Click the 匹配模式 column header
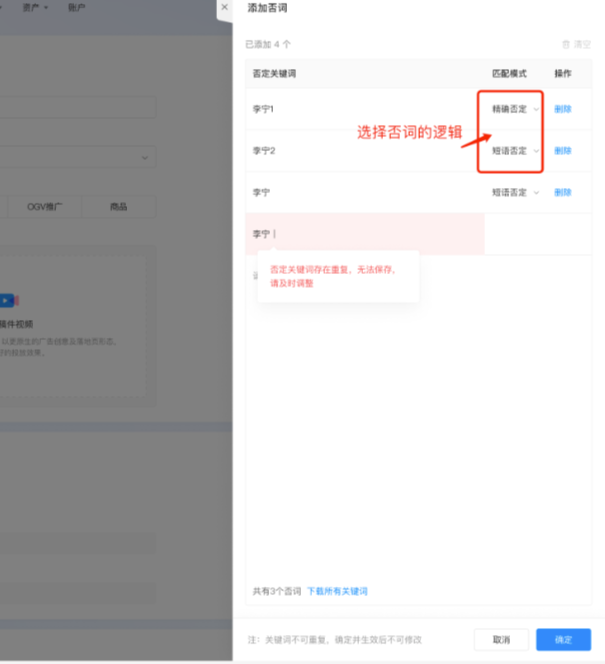The height and width of the screenshot is (664, 605). point(509,74)
